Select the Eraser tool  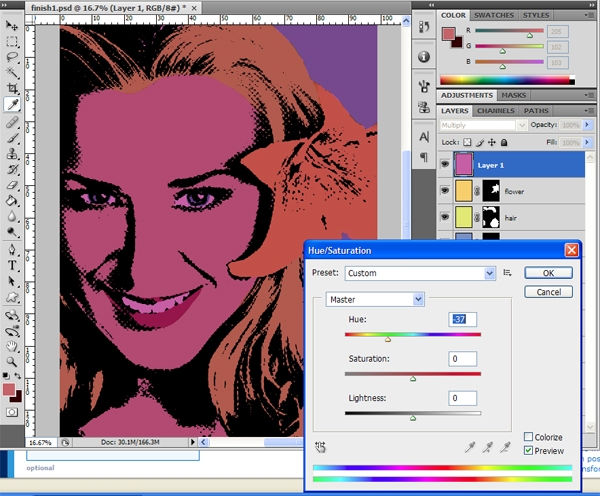[12, 185]
